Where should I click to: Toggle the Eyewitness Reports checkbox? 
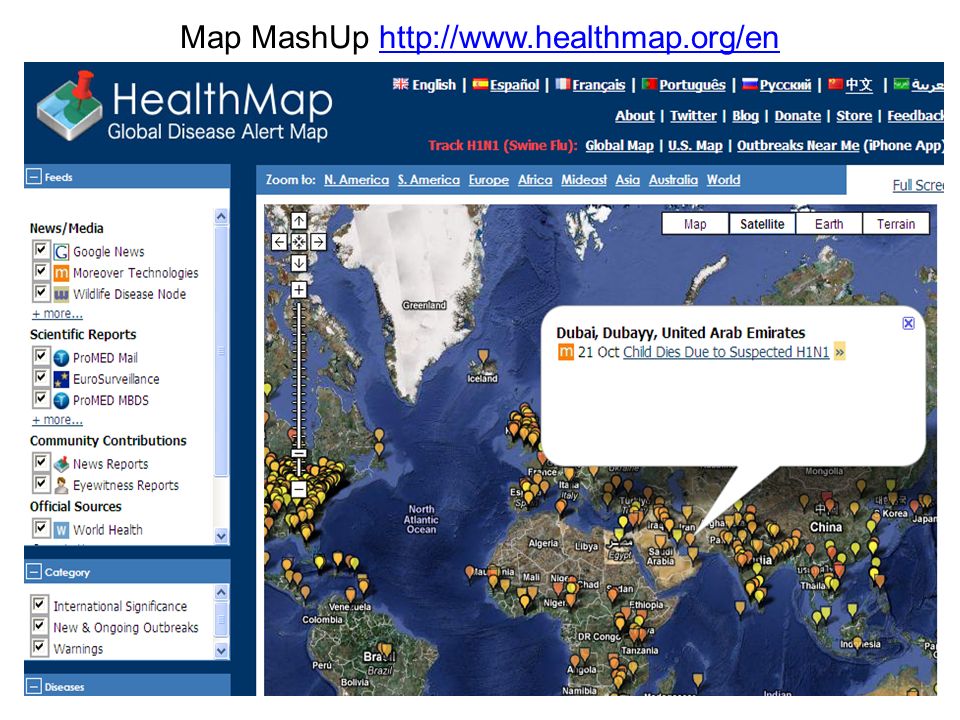coord(40,484)
